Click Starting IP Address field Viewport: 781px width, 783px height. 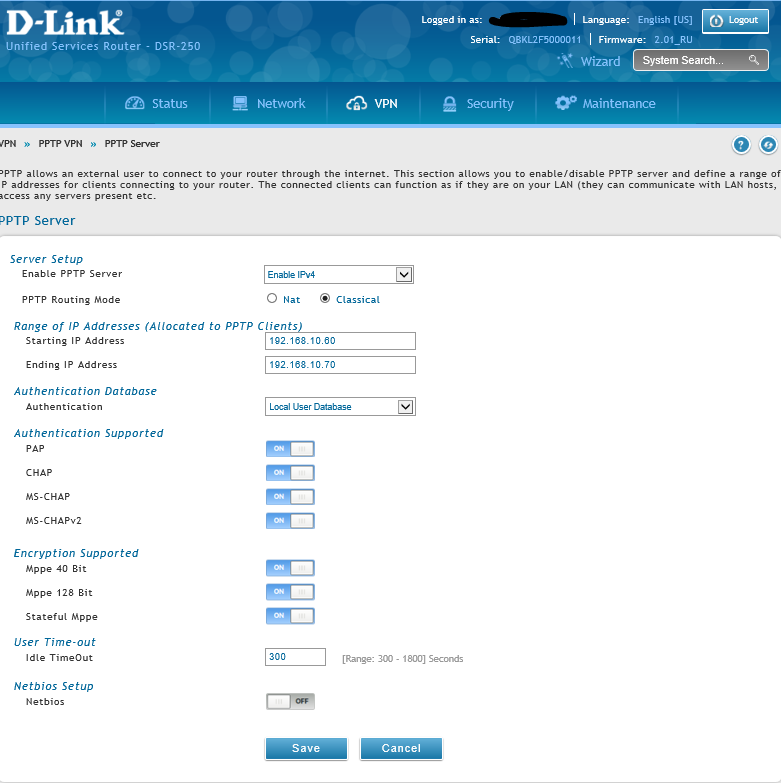point(340,341)
